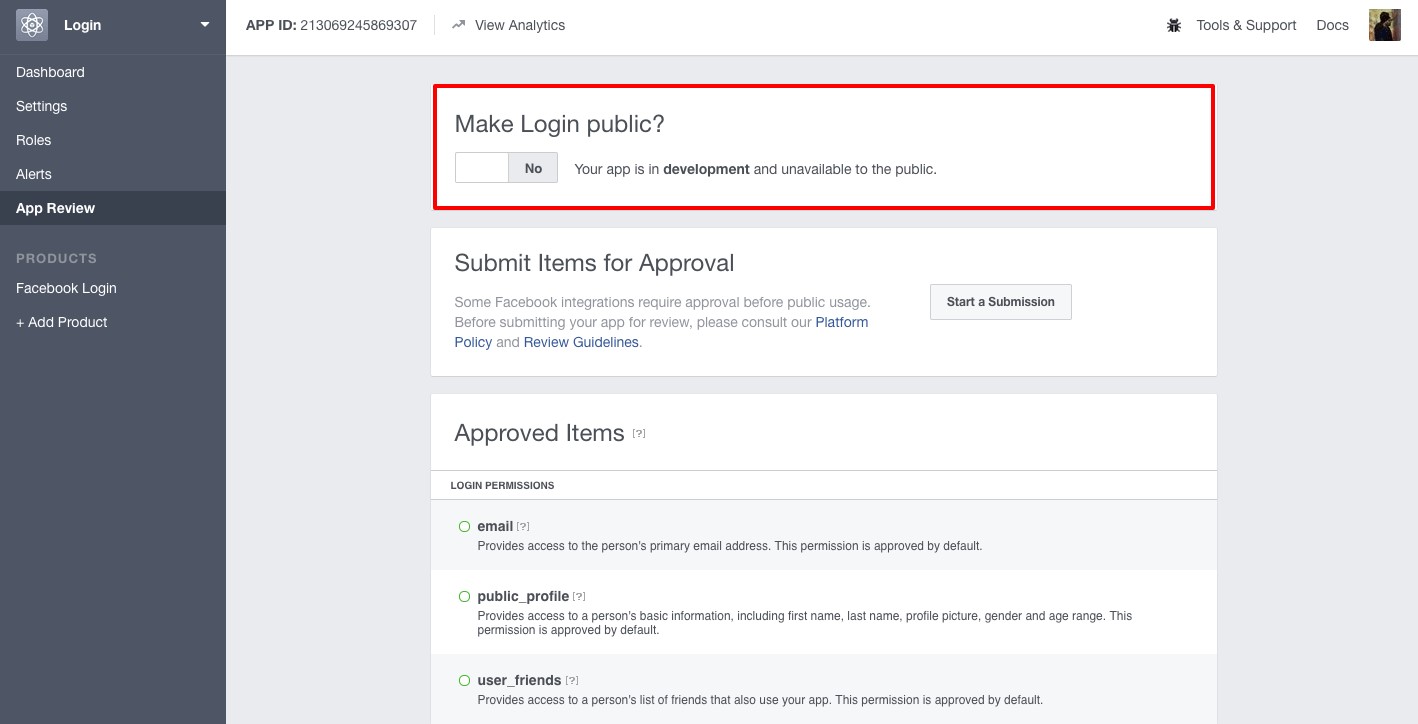Open Settings in the sidebar

click(x=41, y=106)
